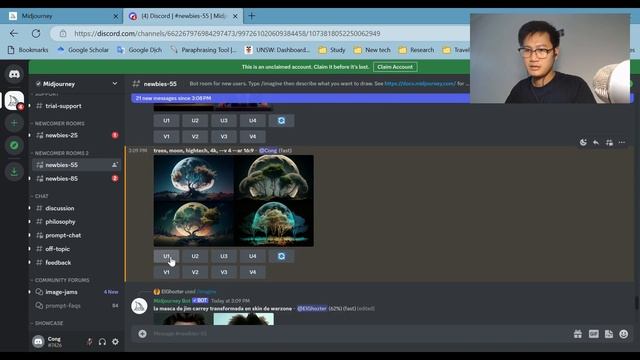Screen dimensions: 640x360
Task: Click Claim Account button
Action: pyautogui.click(x=395, y=67)
